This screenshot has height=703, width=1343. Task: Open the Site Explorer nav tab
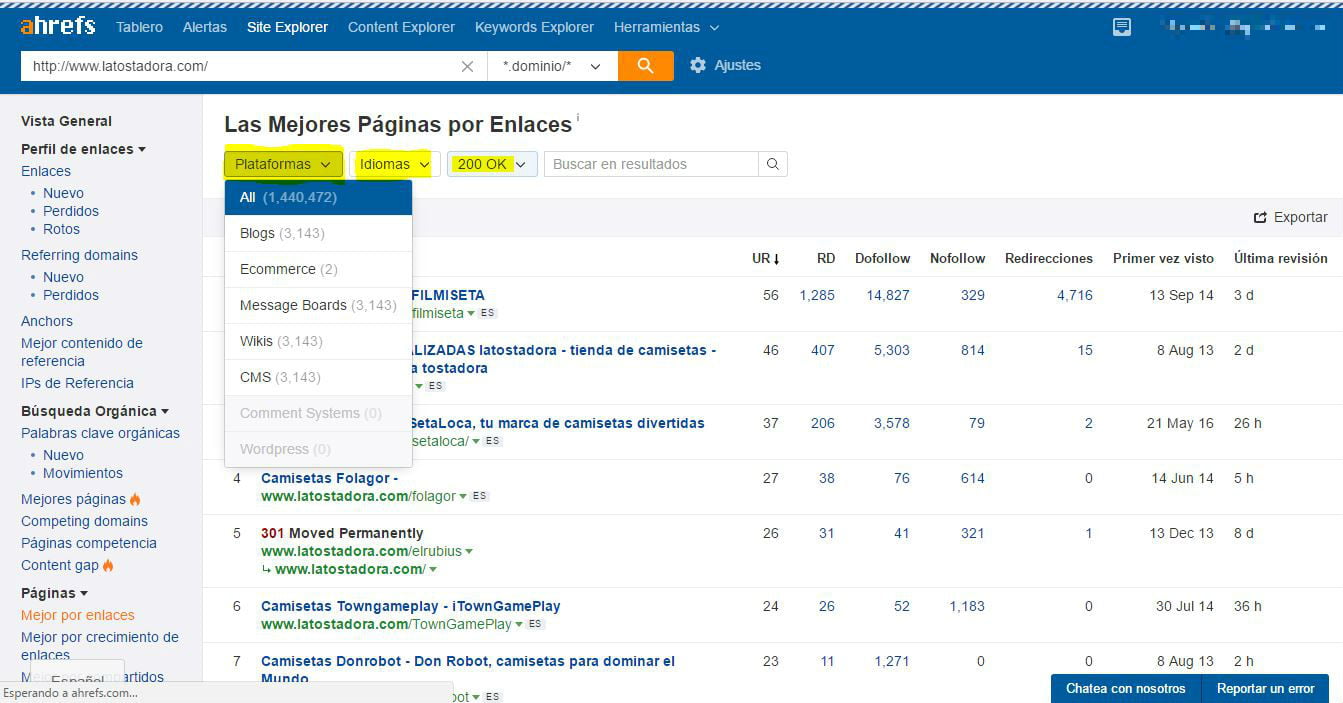click(x=287, y=27)
